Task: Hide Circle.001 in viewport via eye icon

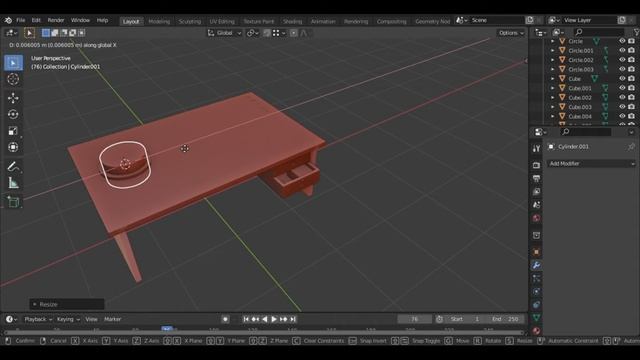Action: coord(622,50)
